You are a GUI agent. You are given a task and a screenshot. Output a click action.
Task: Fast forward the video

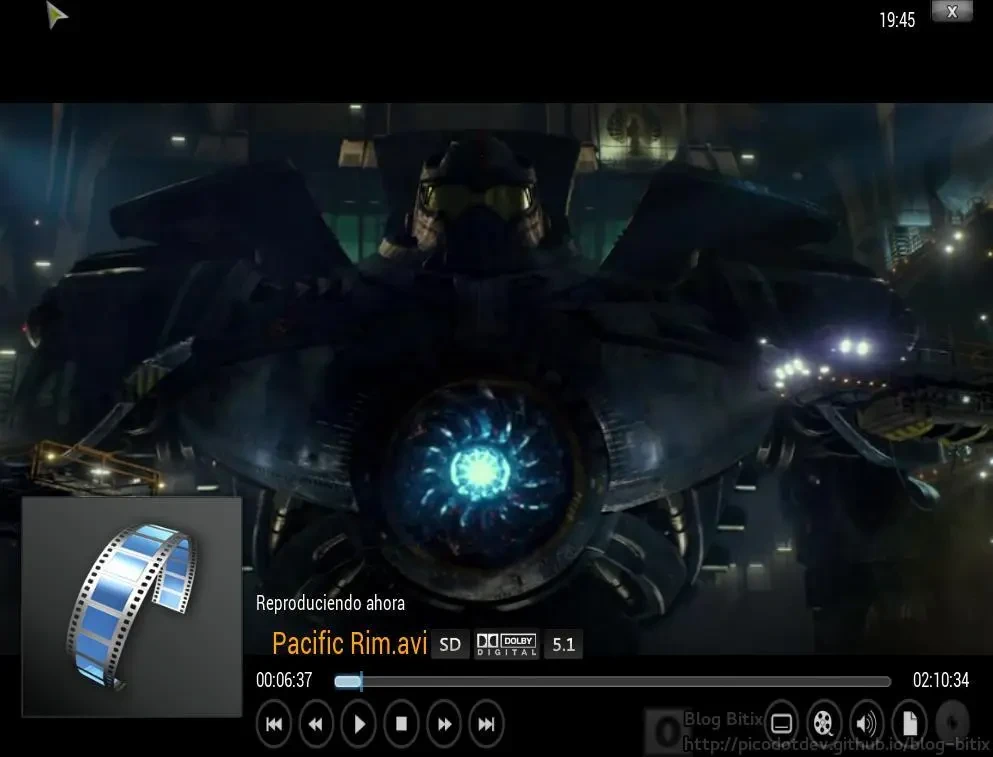(x=444, y=724)
